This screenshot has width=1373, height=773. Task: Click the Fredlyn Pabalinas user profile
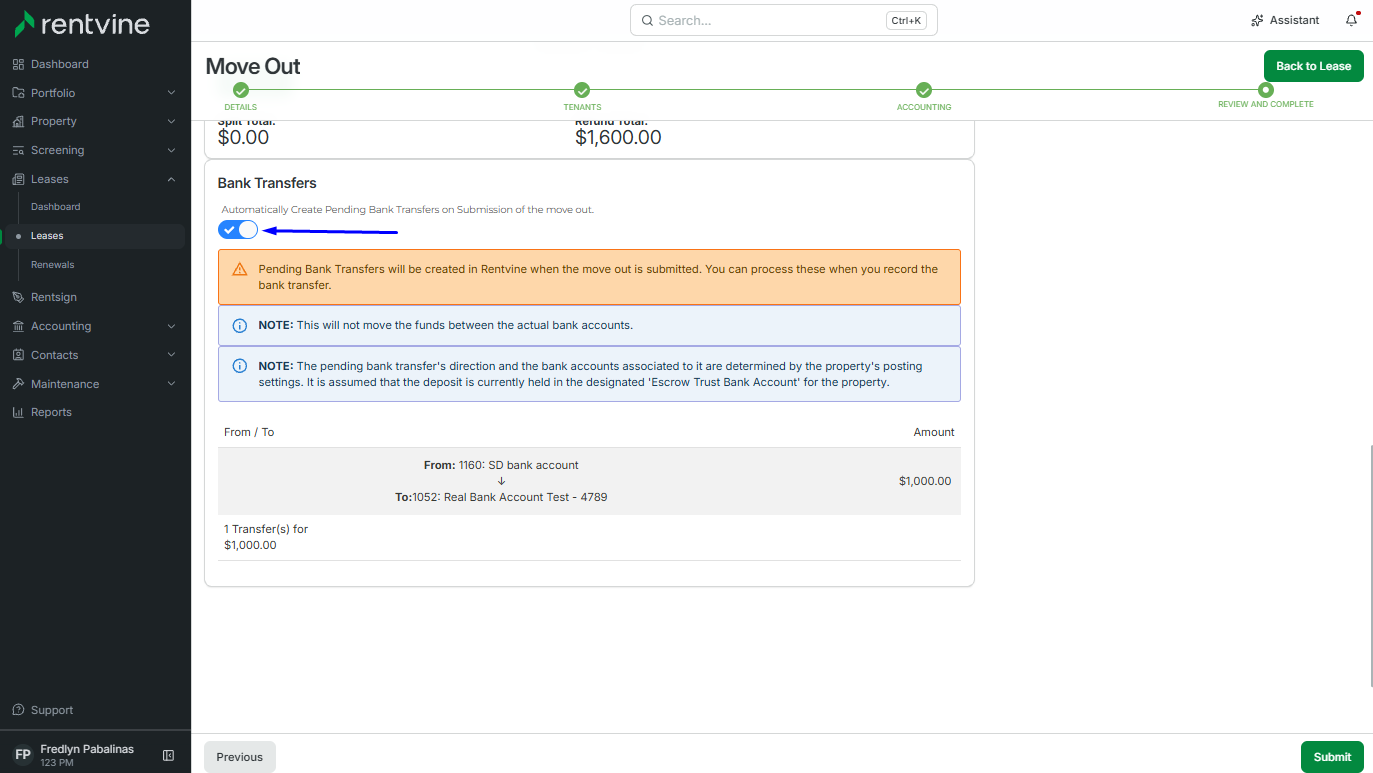[86, 755]
